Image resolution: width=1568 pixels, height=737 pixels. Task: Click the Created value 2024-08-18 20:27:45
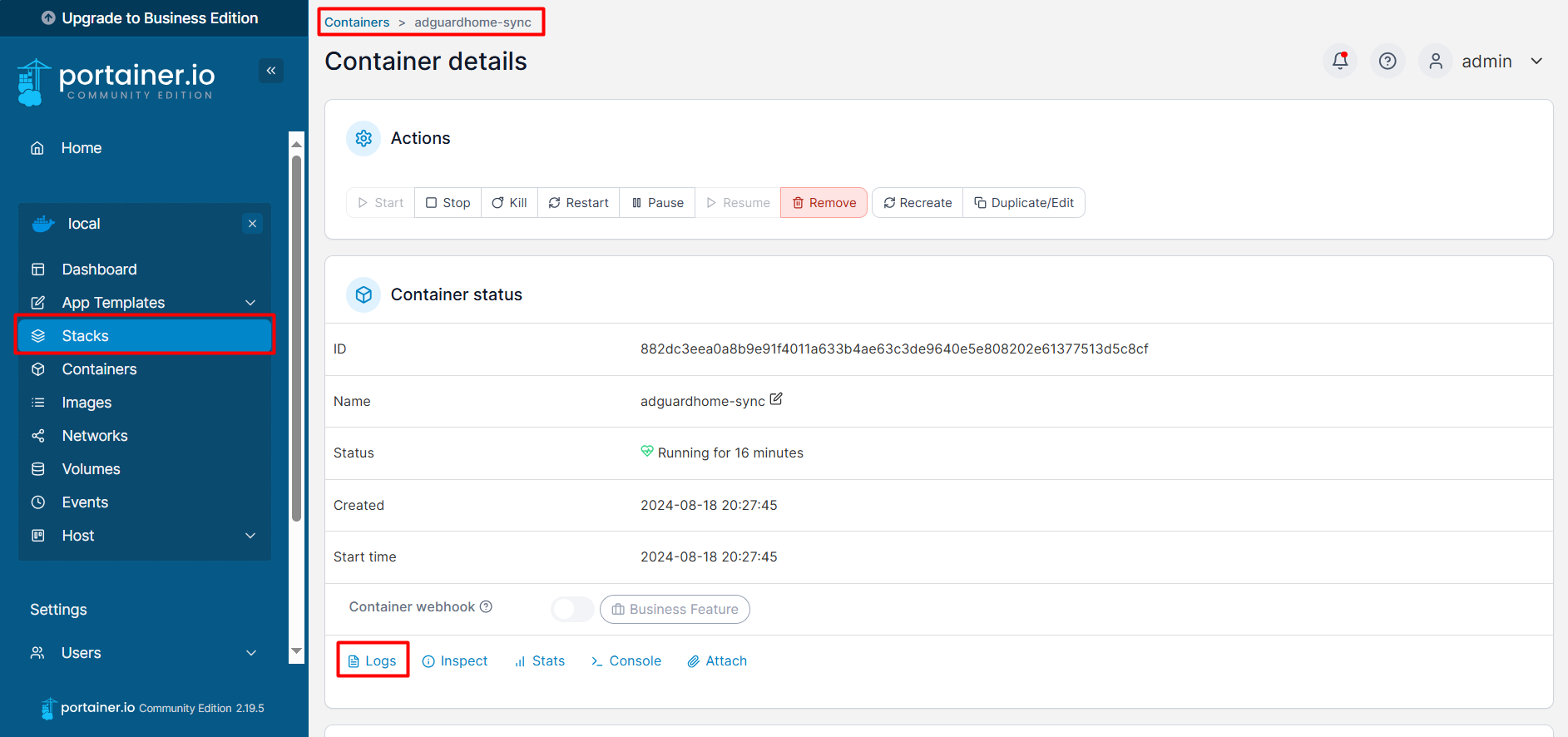(x=709, y=505)
